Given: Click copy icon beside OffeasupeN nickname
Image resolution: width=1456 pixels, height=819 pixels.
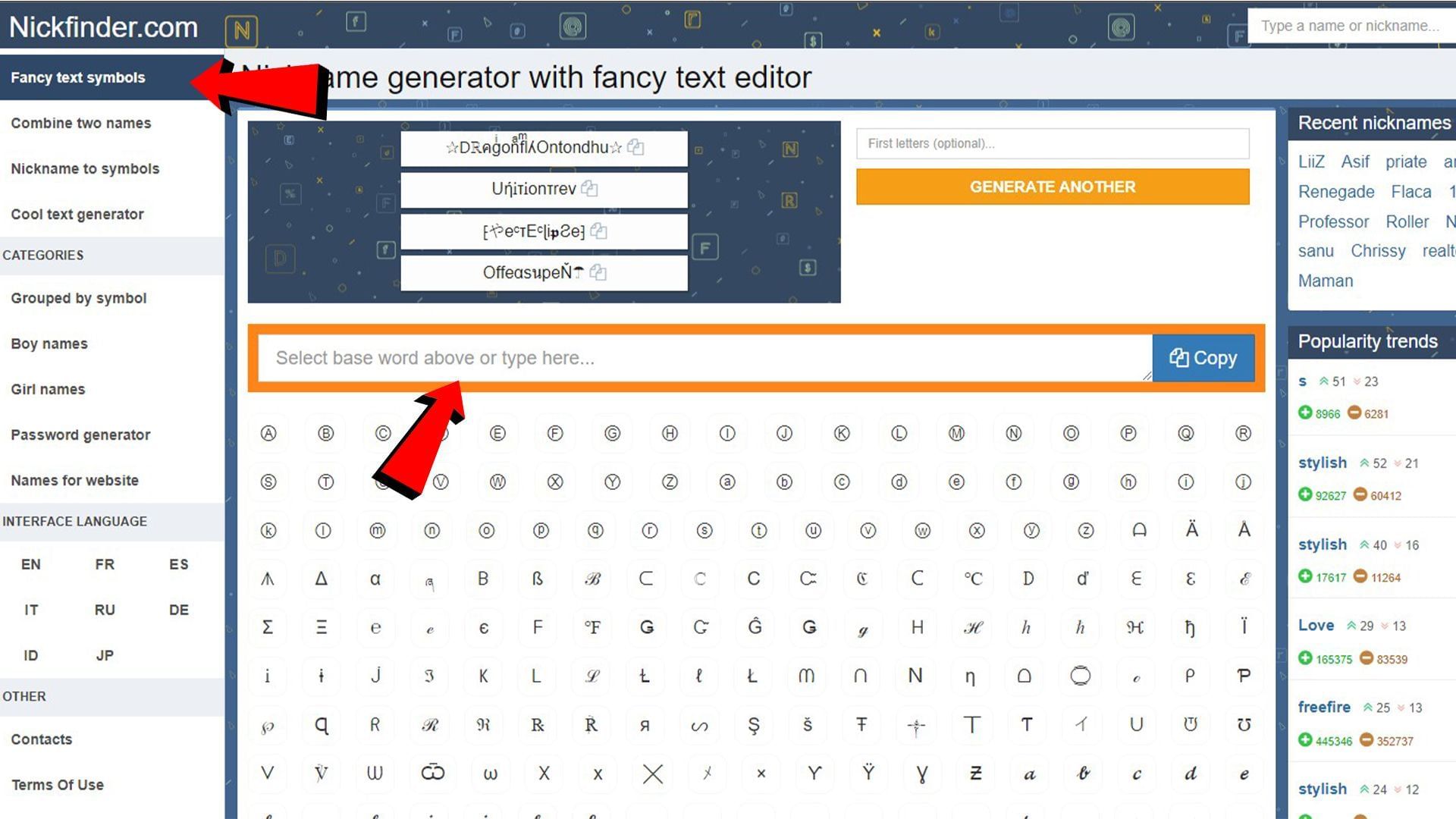Looking at the screenshot, I should [x=598, y=272].
